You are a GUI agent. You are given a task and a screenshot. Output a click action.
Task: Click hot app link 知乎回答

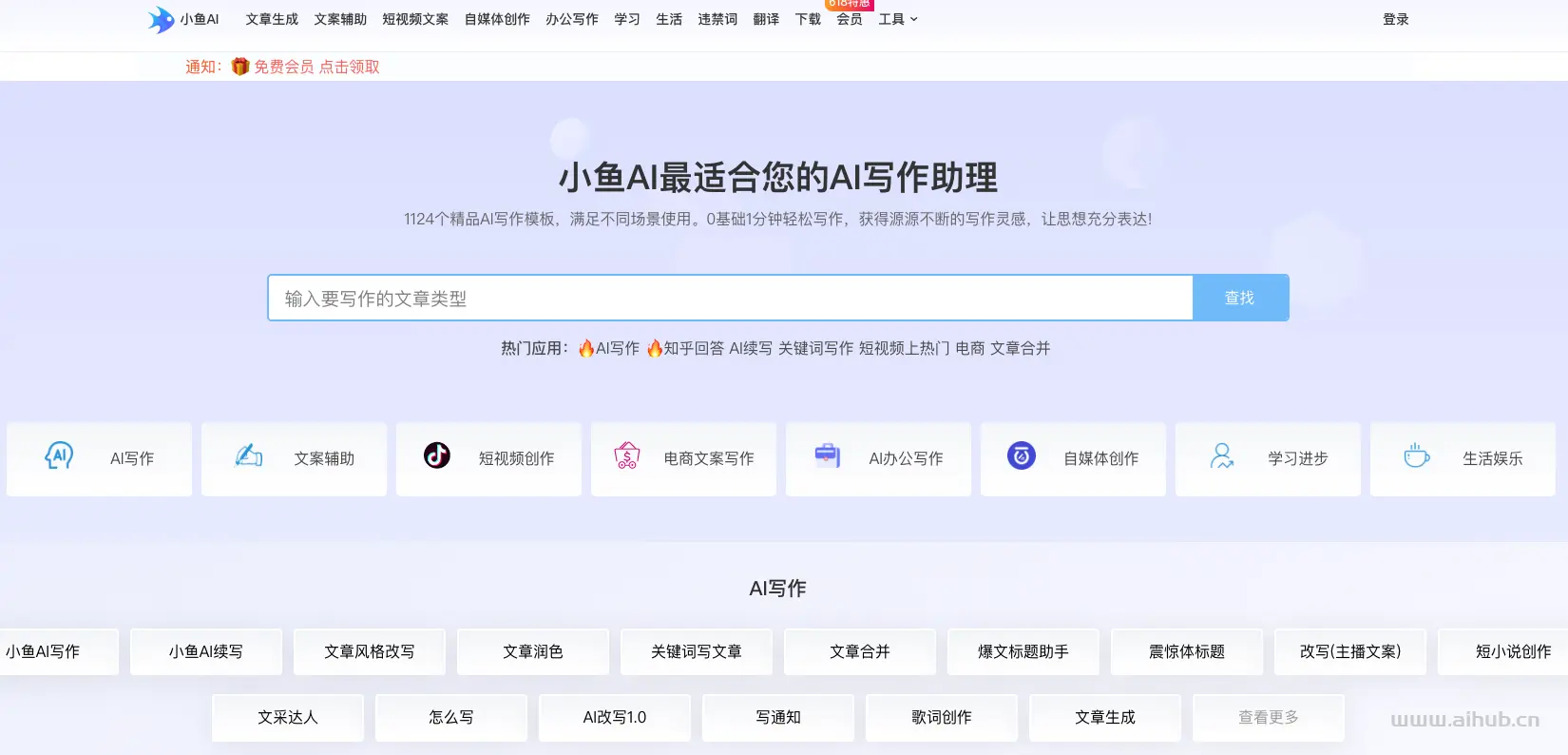[694, 348]
